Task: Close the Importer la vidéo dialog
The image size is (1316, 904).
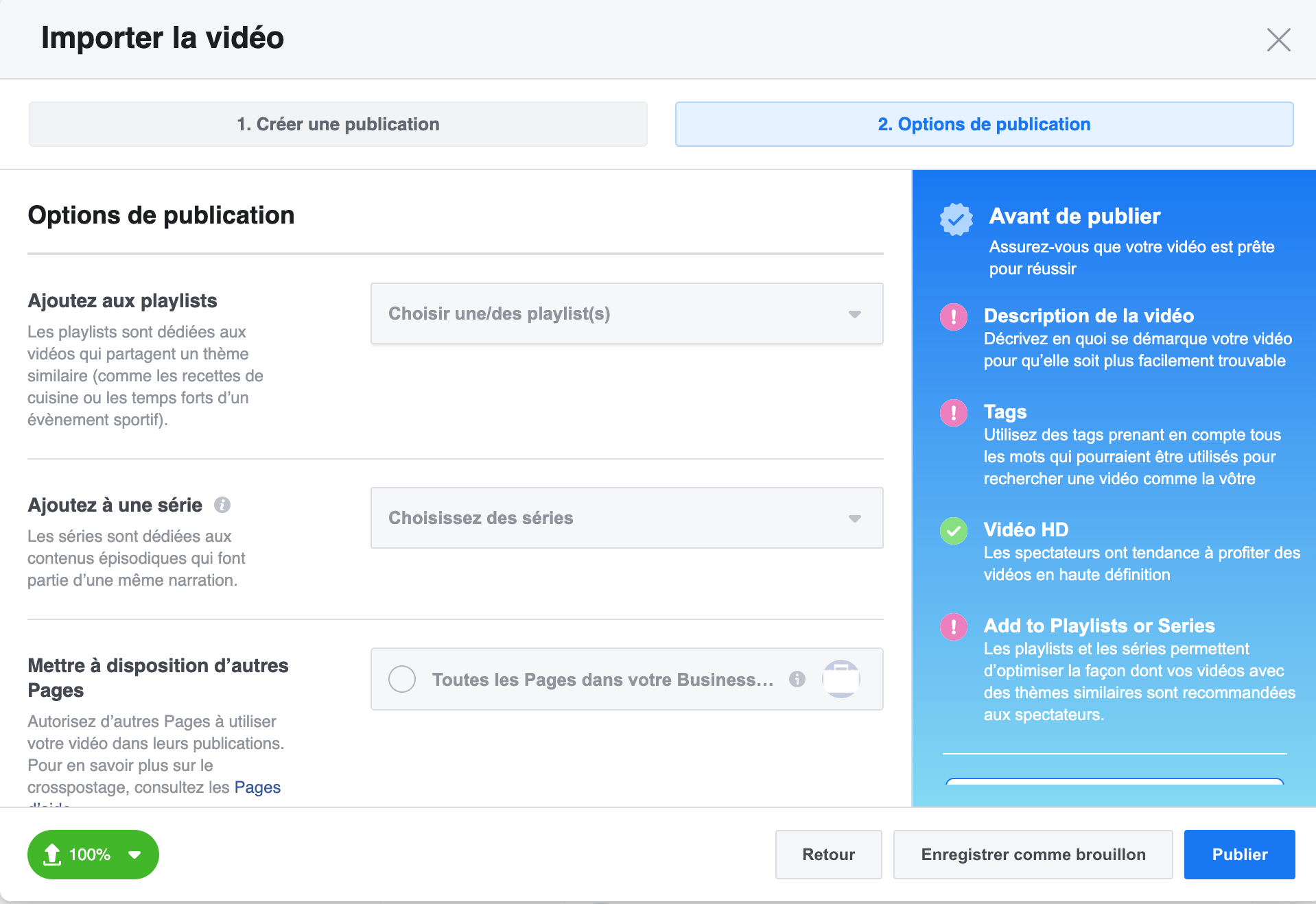Action: tap(1278, 40)
